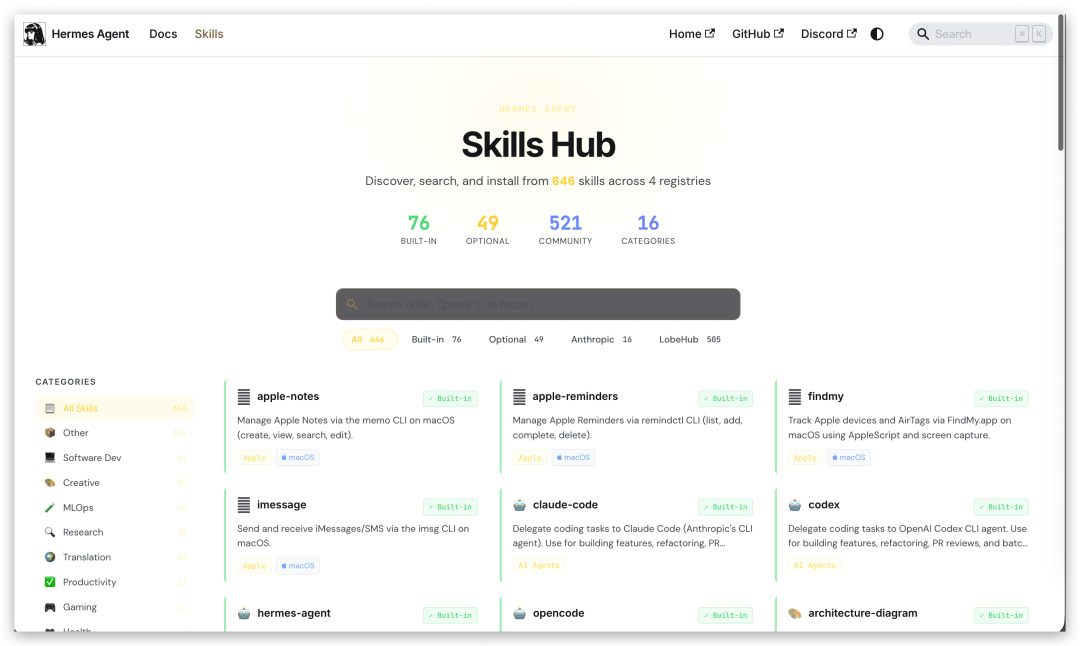Click the opencode robot icon
The height and width of the screenshot is (646, 1080).
[x=519, y=613]
